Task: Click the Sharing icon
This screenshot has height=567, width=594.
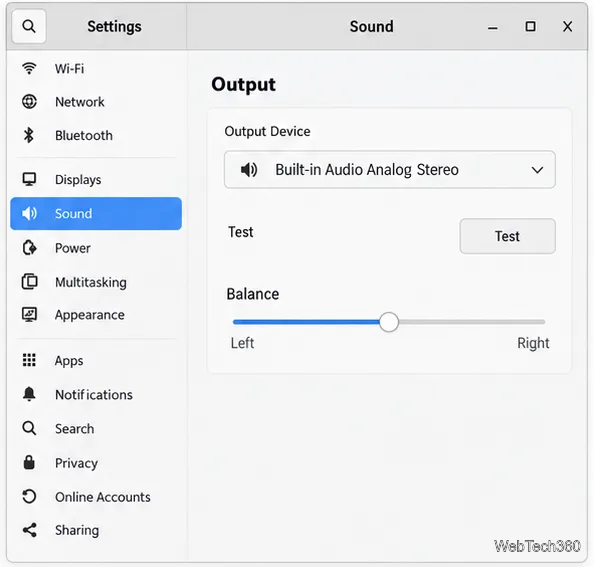Action: (29, 530)
